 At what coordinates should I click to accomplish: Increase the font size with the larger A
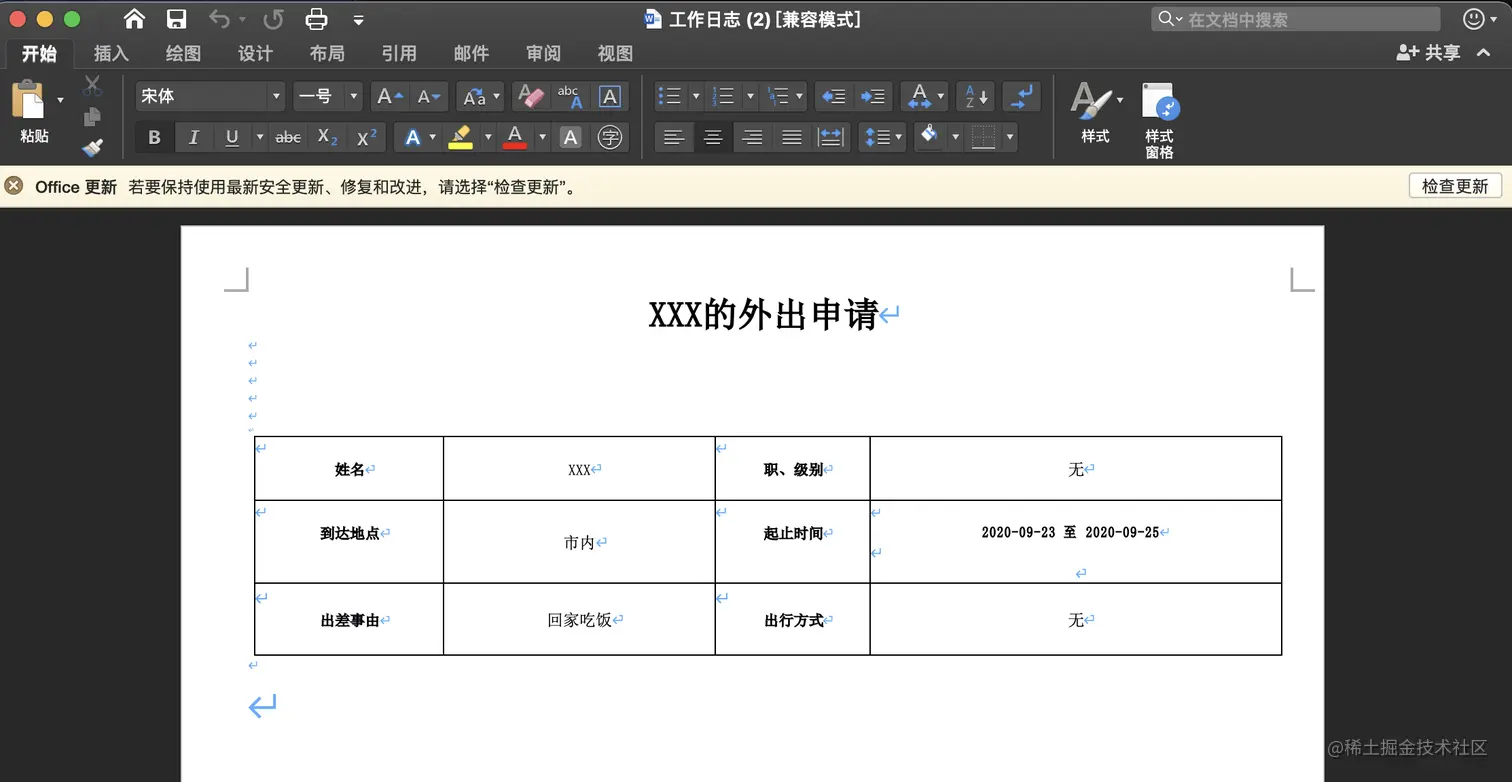pos(388,96)
